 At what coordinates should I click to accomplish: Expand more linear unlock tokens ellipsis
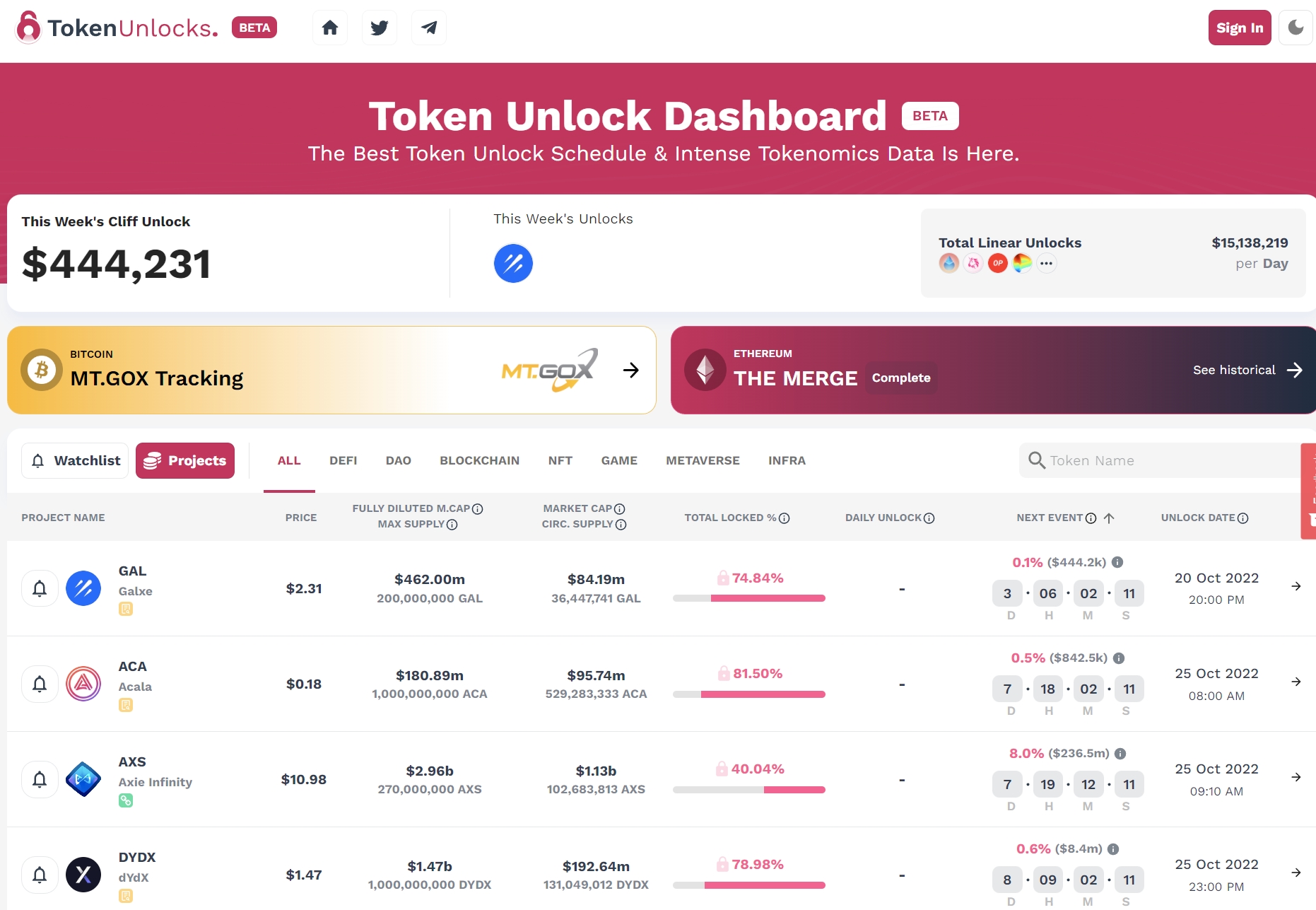point(1047,264)
